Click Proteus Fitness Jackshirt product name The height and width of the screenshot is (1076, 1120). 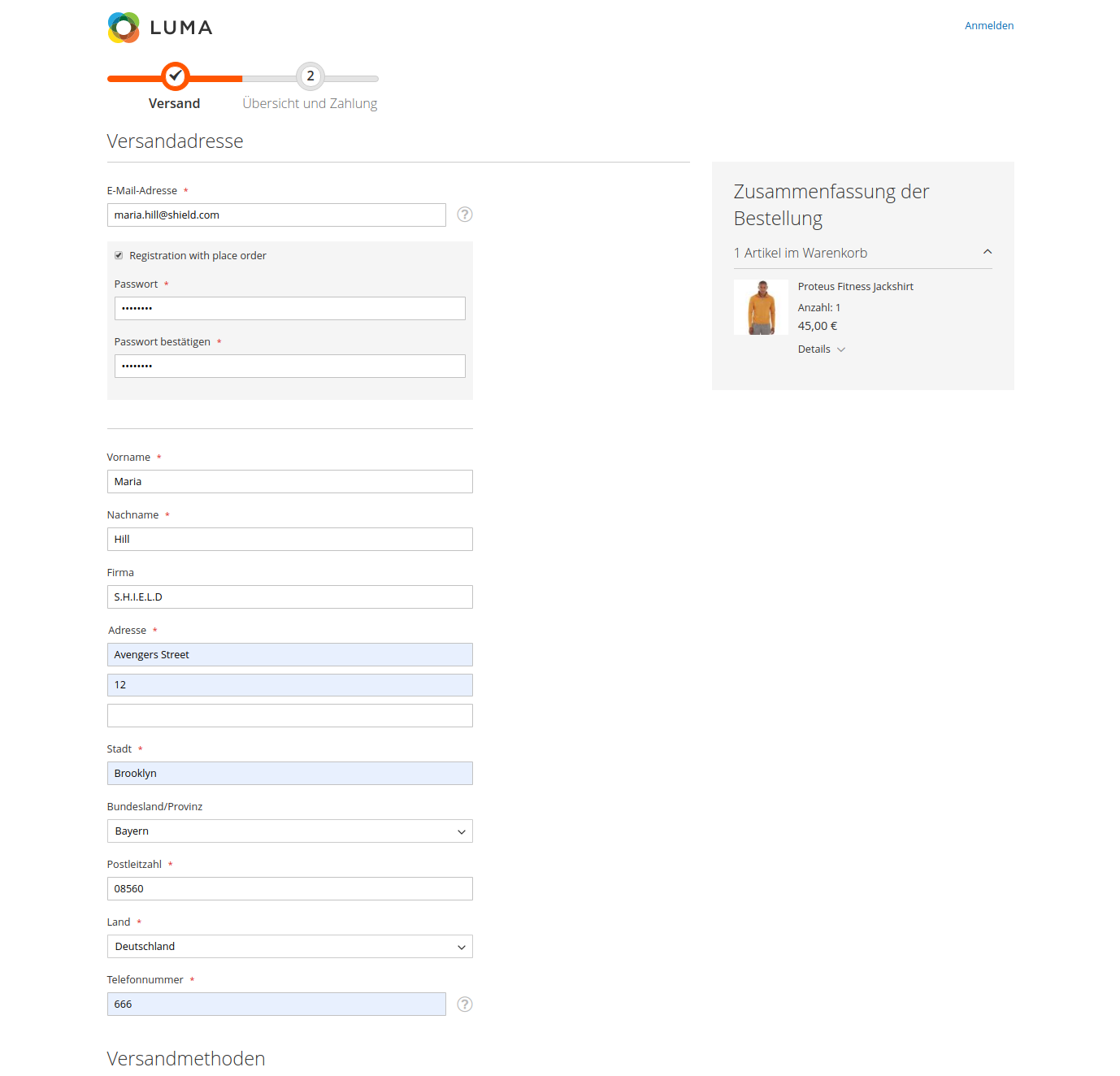pos(856,287)
